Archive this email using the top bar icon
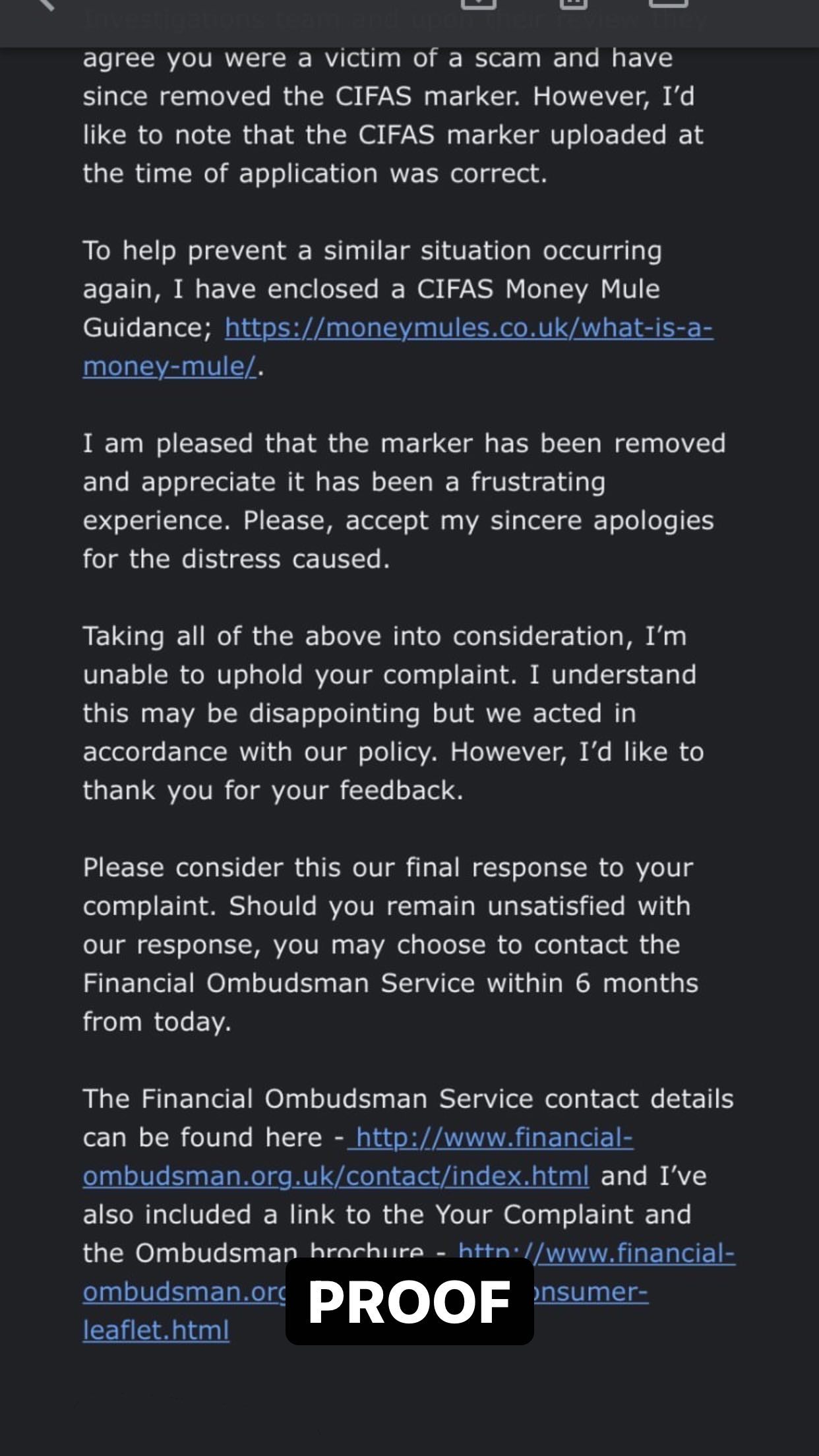 [478, 4]
